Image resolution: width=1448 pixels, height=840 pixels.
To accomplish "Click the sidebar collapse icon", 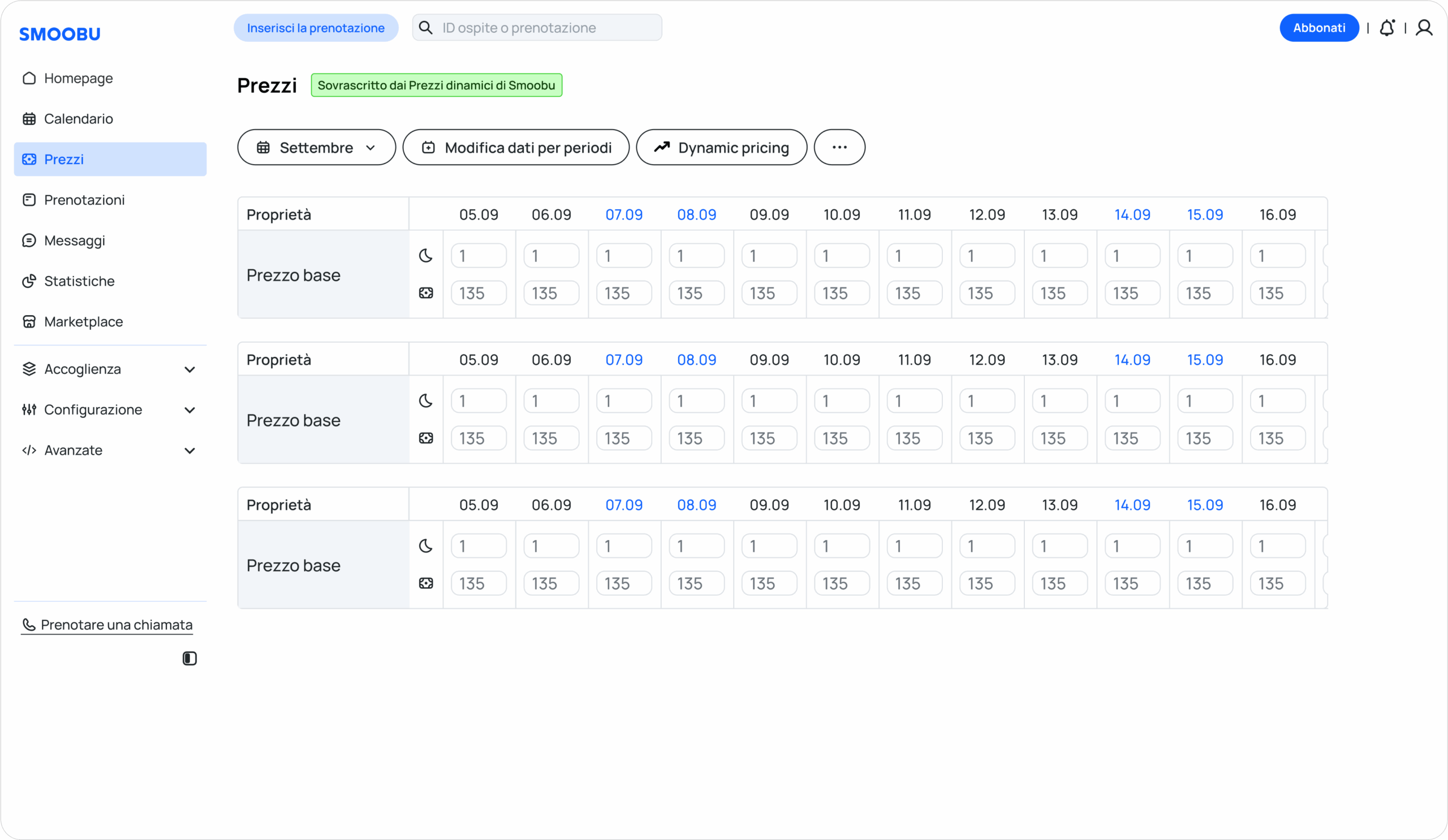I will point(189,658).
